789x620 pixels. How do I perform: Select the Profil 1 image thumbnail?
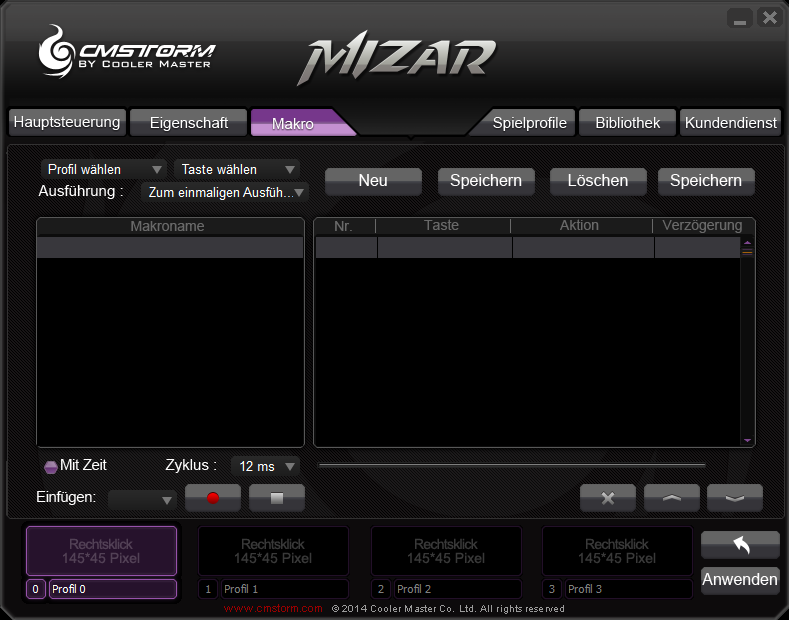[x=273, y=551]
